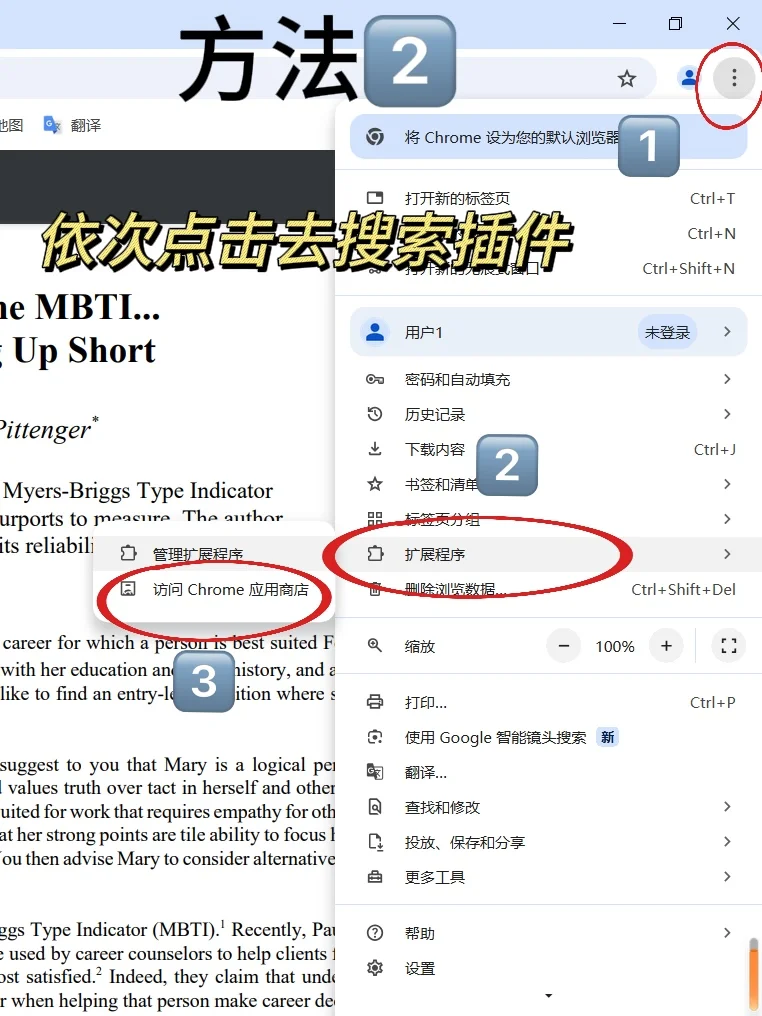
Task: Select 打开新的标签页 menu item
Action: point(548,198)
